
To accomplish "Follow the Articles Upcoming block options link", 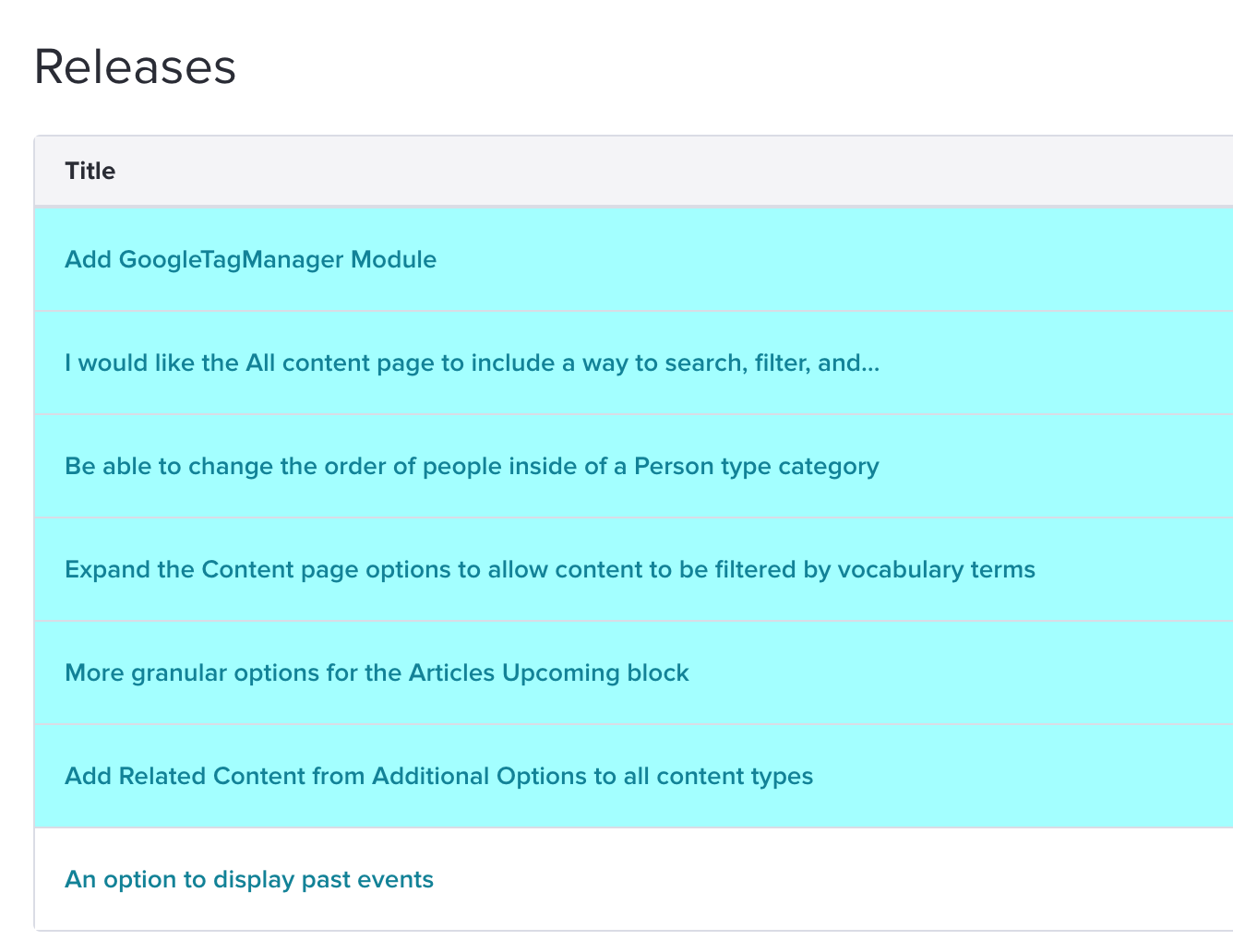I will pyautogui.click(x=377, y=672).
